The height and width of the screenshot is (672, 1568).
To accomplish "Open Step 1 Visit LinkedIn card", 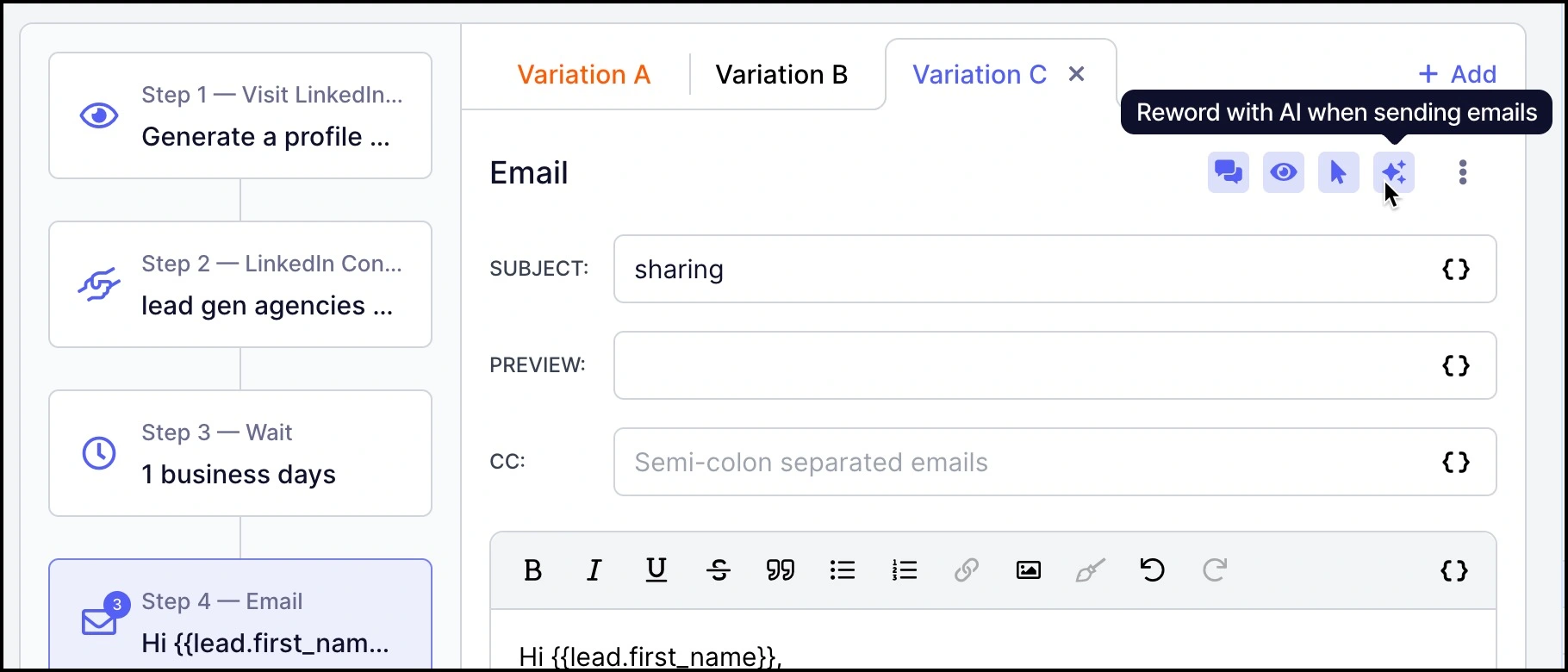I will coord(240,115).
